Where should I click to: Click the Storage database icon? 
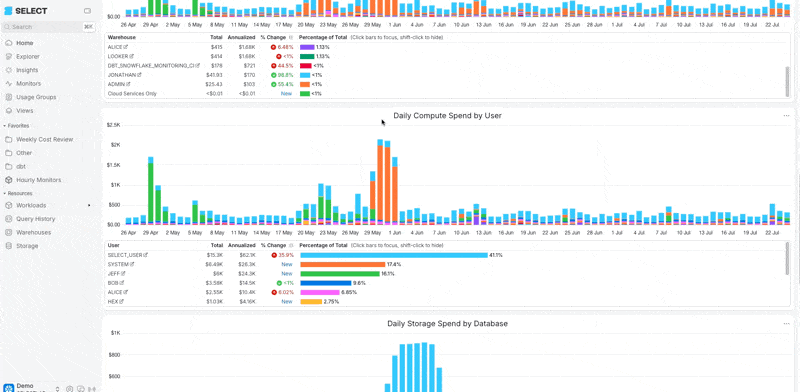click(x=8, y=246)
